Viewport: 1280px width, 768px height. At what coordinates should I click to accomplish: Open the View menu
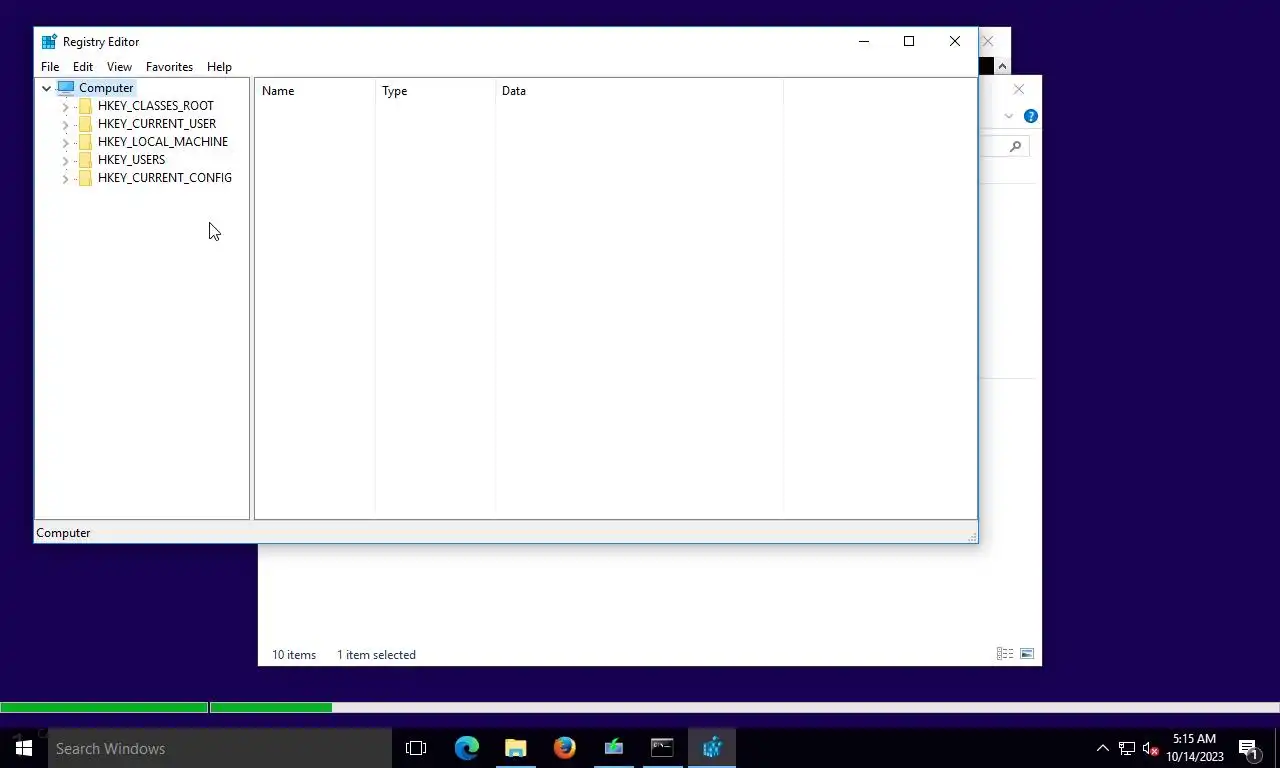pos(119,67)
